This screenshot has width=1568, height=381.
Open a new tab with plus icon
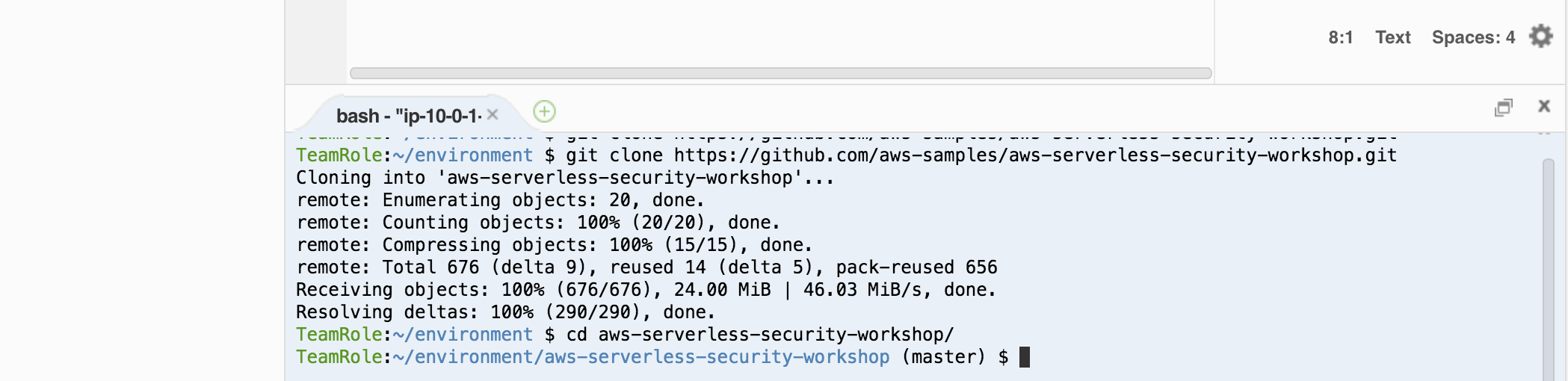544,111
